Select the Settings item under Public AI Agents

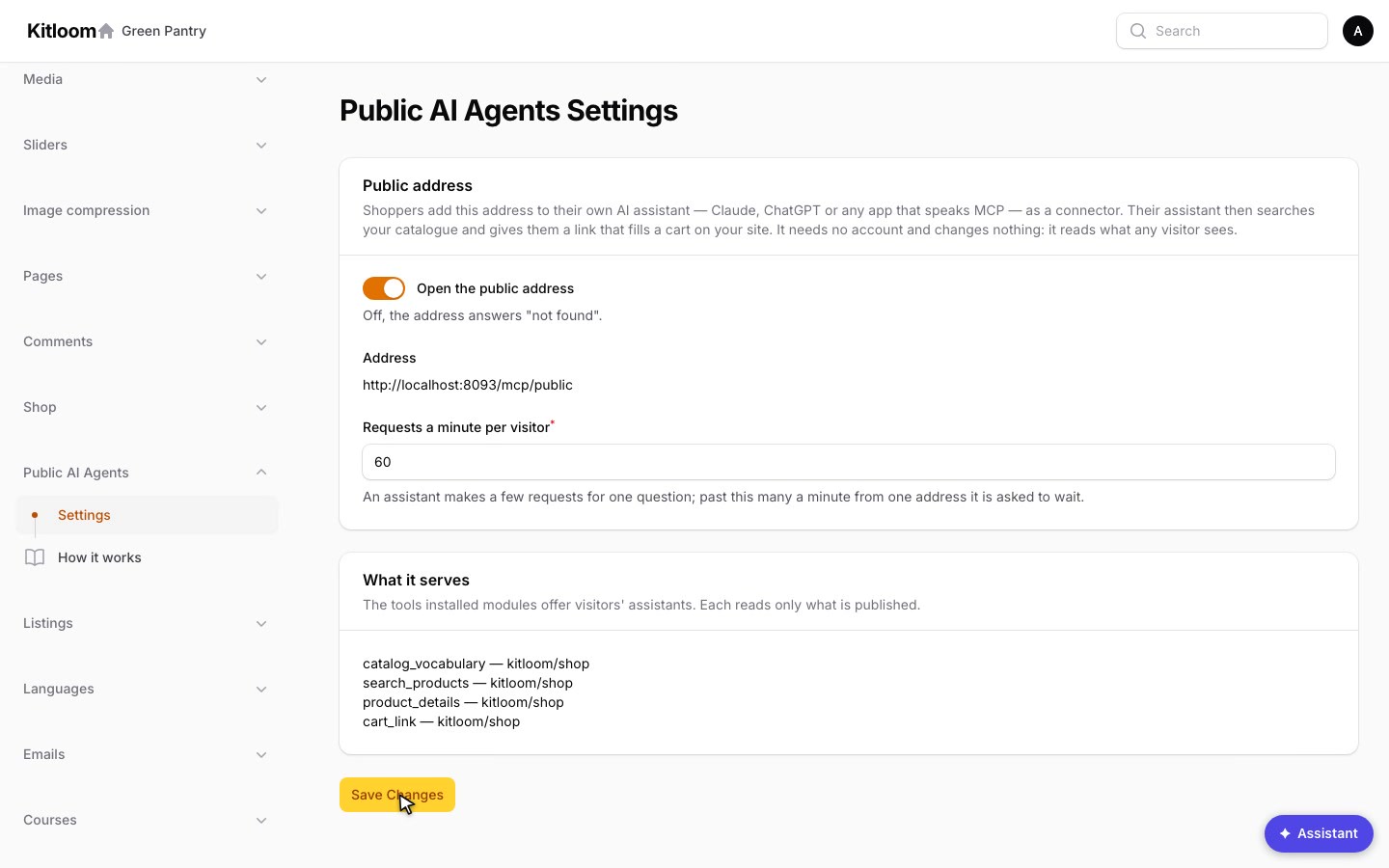pos(147,515)
